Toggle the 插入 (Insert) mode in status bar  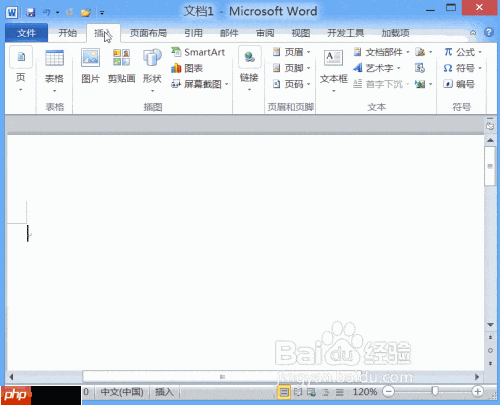pos(164,392)
